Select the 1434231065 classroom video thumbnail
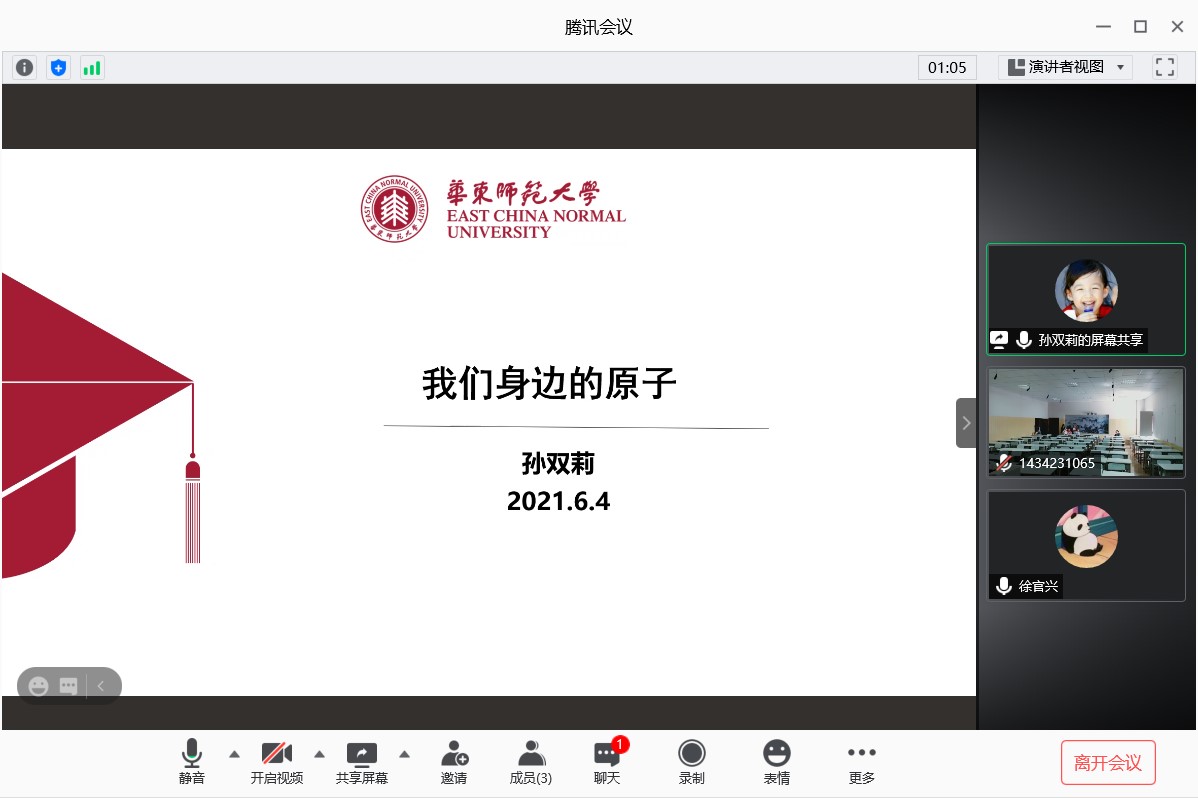 1086,422
